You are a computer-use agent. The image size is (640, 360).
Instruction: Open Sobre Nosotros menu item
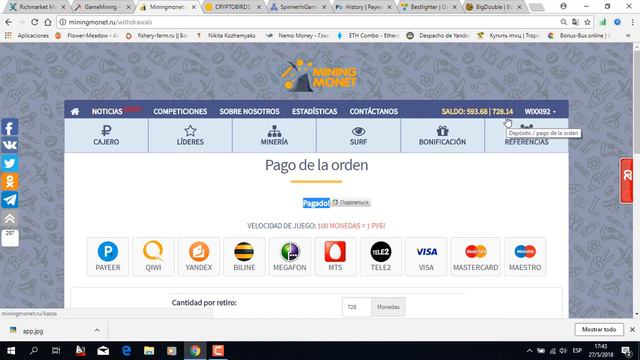(249, 111)
